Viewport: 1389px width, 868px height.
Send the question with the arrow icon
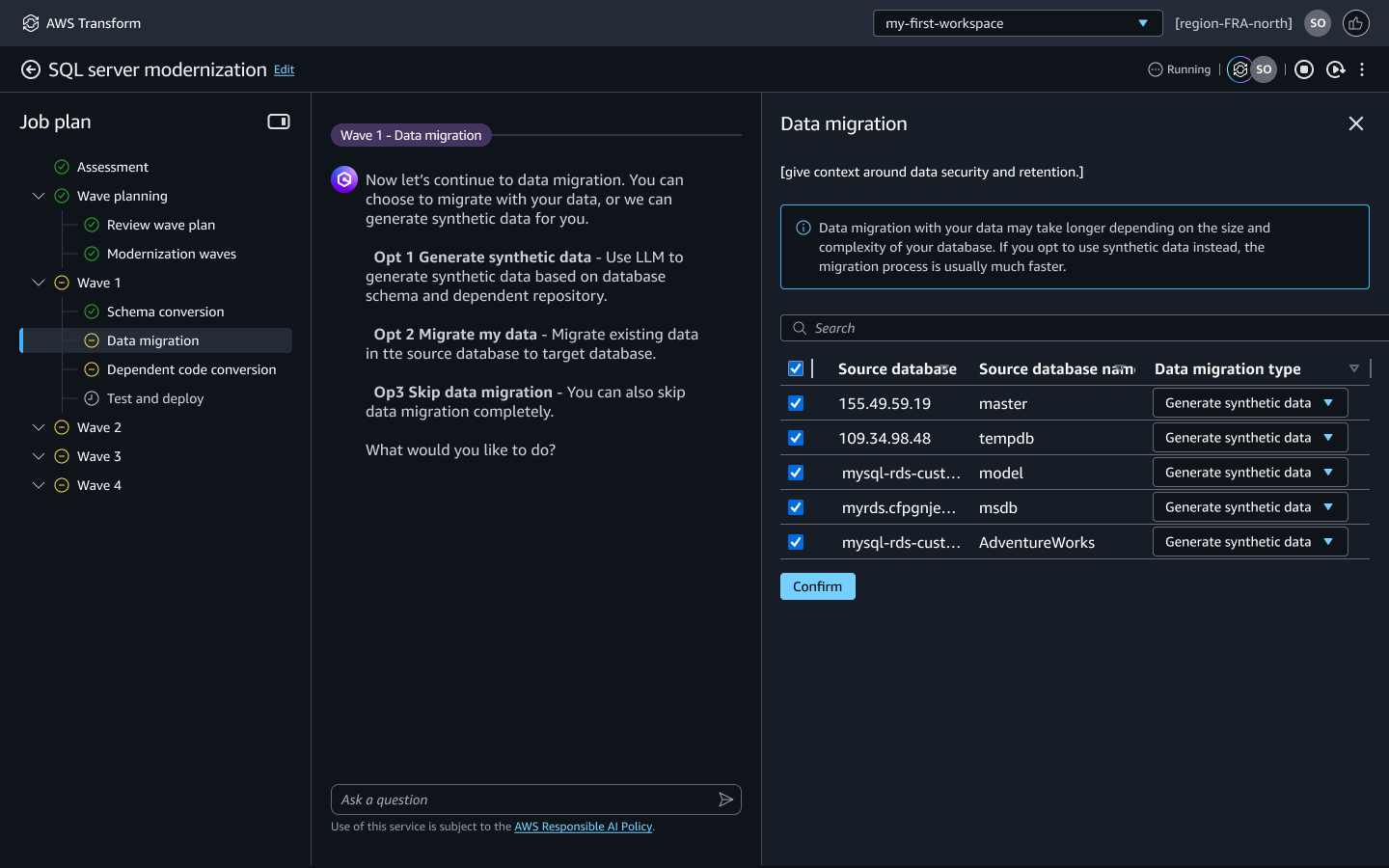pyautogui.click(x=725, y=800)
